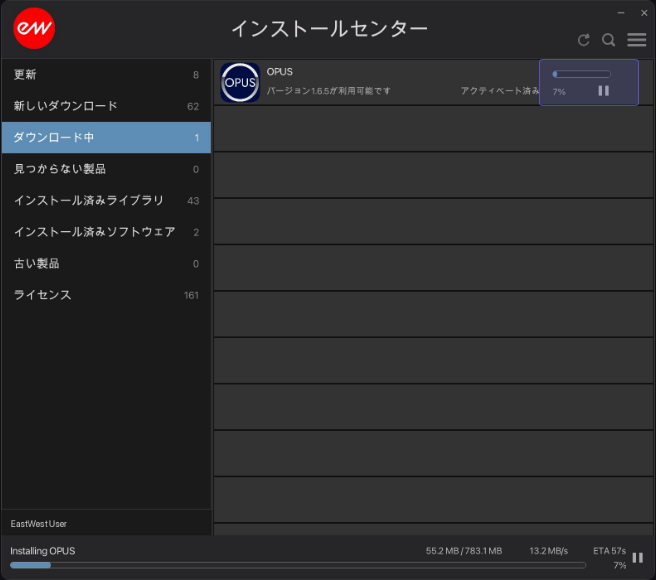Click the EastWest red logo
Image resolution: width=656 pixels, height=580 pixels.
tap(34, 28)
